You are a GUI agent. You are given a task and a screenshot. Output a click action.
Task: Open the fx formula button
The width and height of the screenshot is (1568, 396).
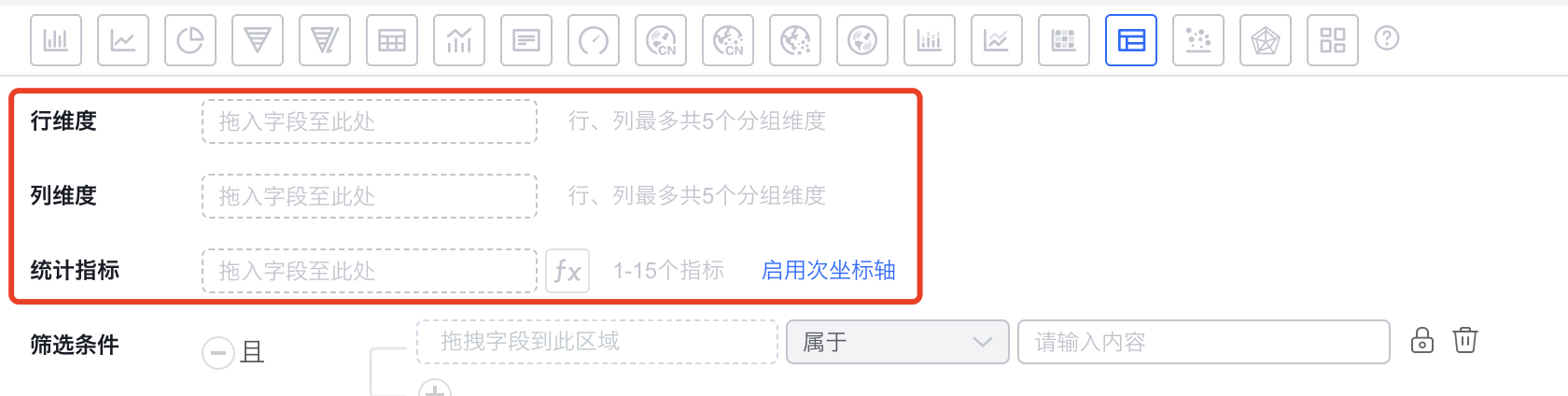pyautogui.click(x=567, y=271)
